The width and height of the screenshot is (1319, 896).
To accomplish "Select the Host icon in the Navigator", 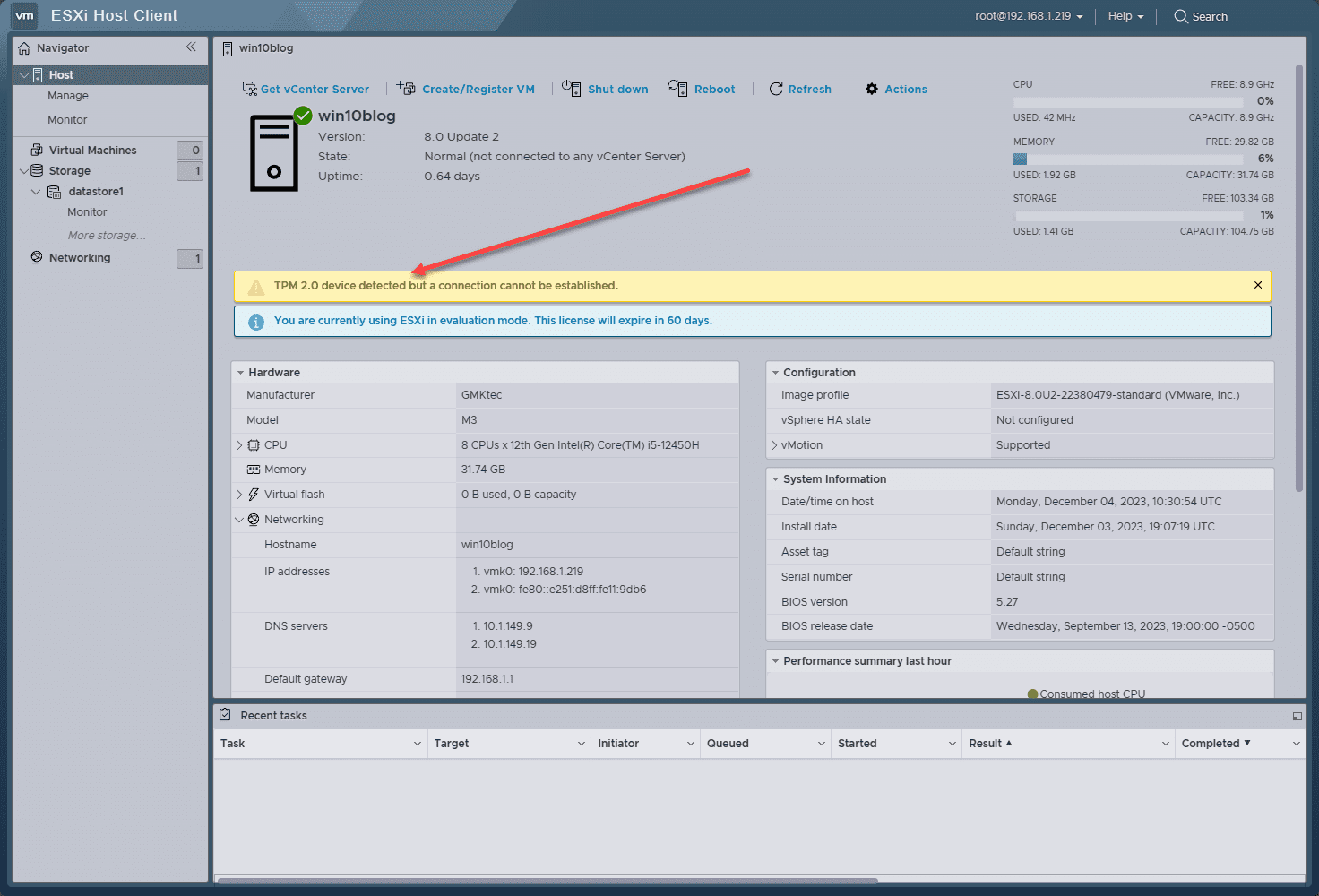I will [x=38, y=75].
